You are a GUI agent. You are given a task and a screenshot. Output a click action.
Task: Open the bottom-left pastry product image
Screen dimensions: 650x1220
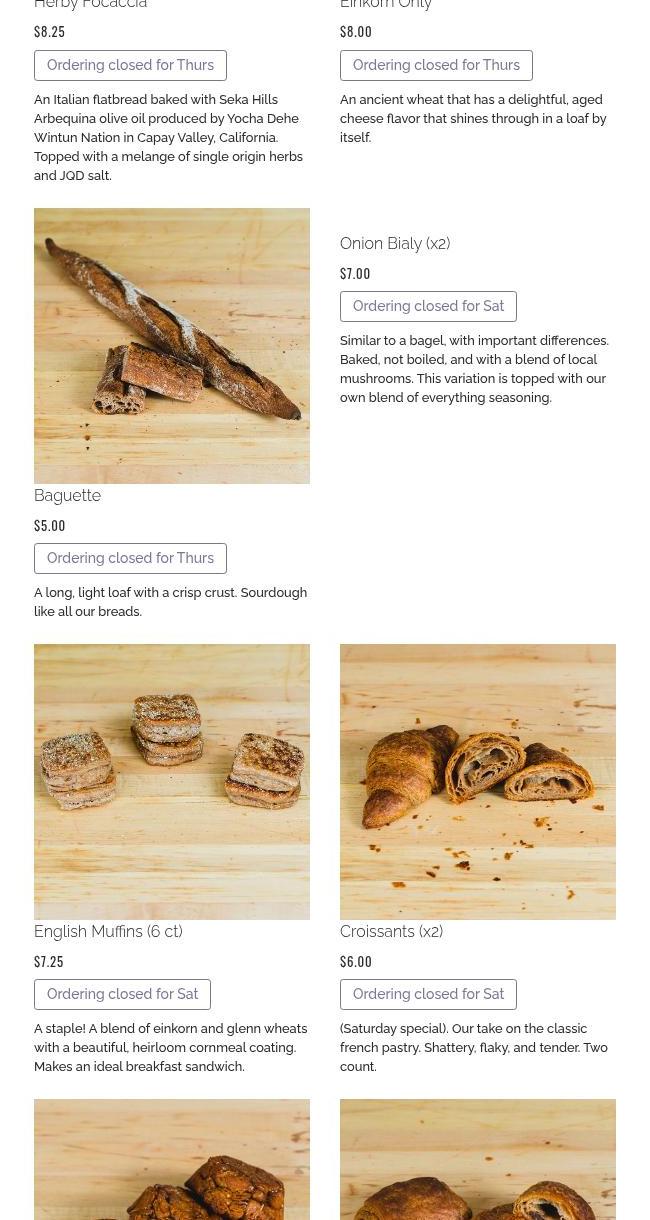[x=172, y=1160]
